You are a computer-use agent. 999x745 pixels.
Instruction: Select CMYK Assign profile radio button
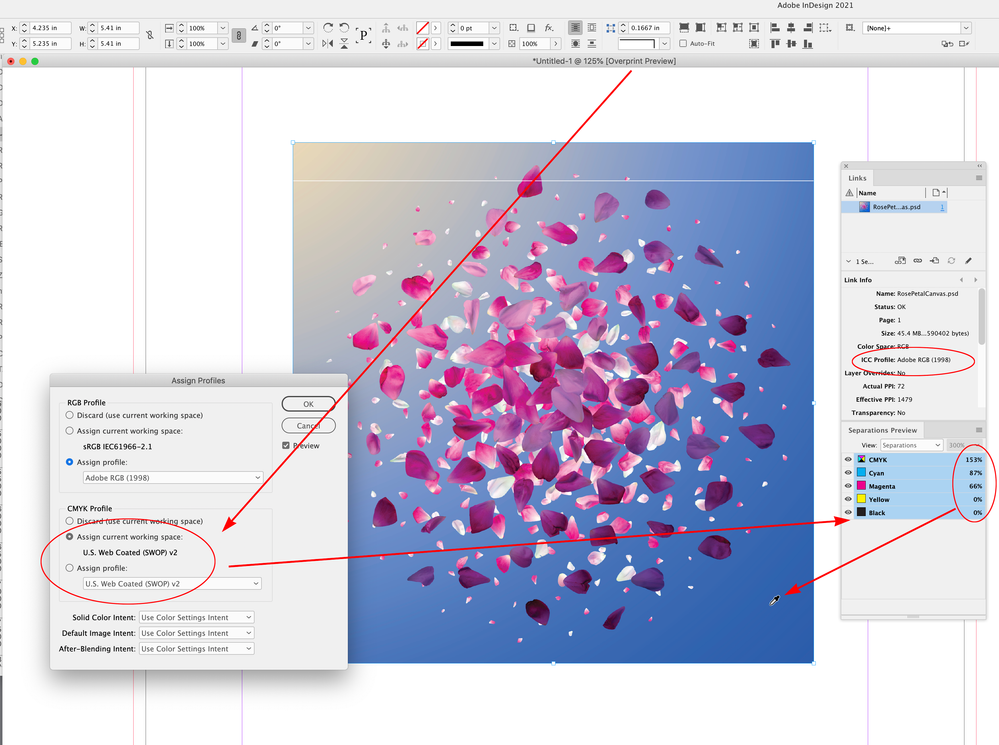(x=69, y=568)
